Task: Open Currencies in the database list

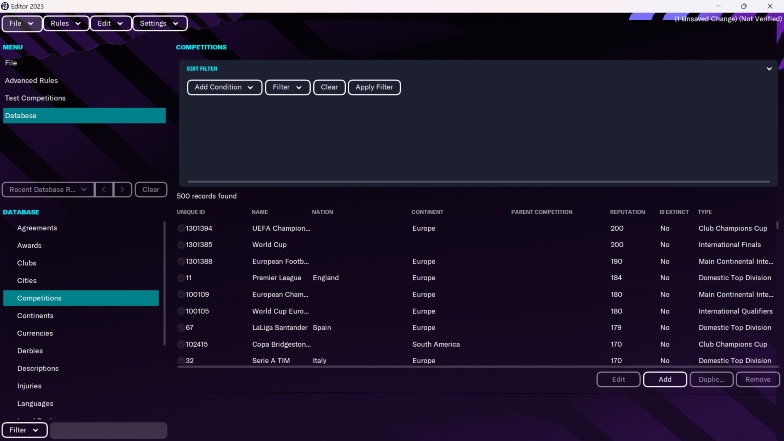Action: pos(81,333)
